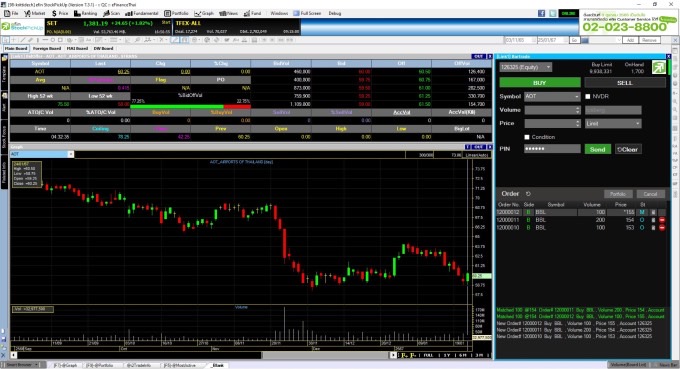
Task: Switch to the Foreign Board tab
Action: 47,49
